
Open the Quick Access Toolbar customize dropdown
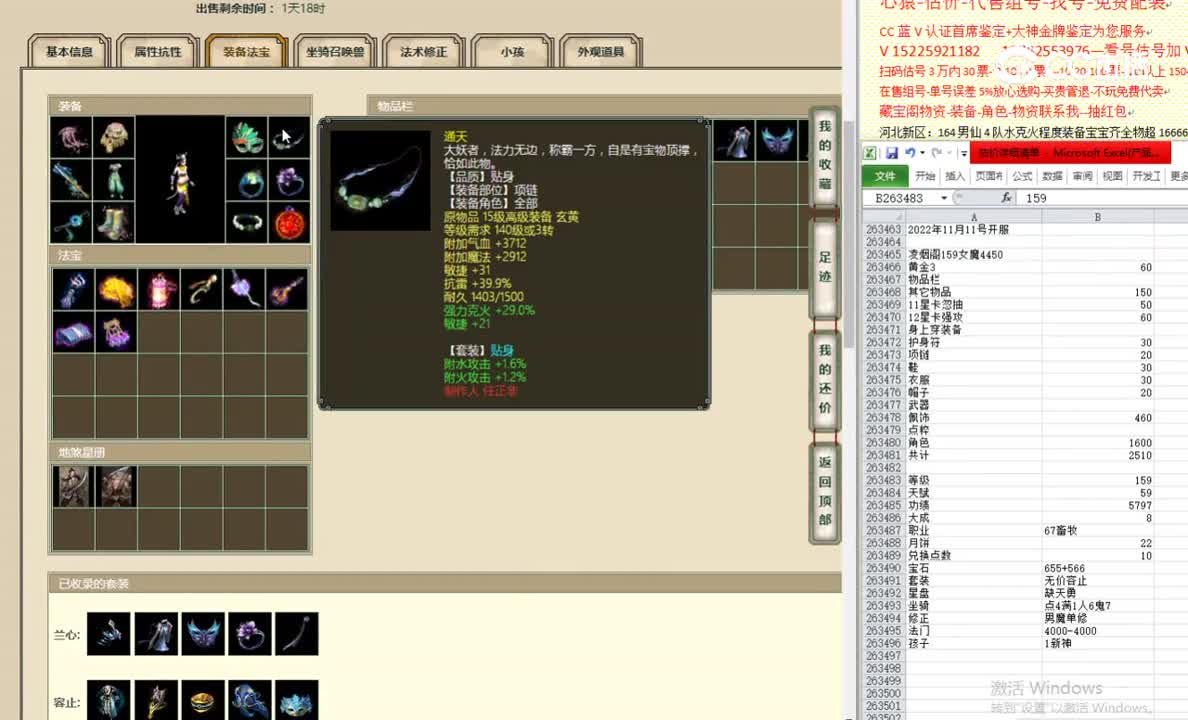pyautogui.click(x=963, y=153)
